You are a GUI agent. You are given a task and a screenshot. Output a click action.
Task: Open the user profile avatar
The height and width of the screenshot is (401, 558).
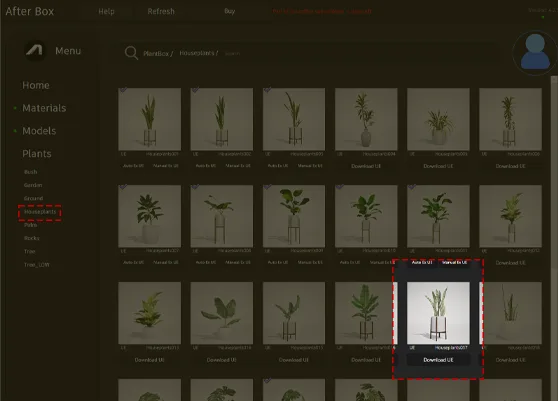tap(535, 52)
